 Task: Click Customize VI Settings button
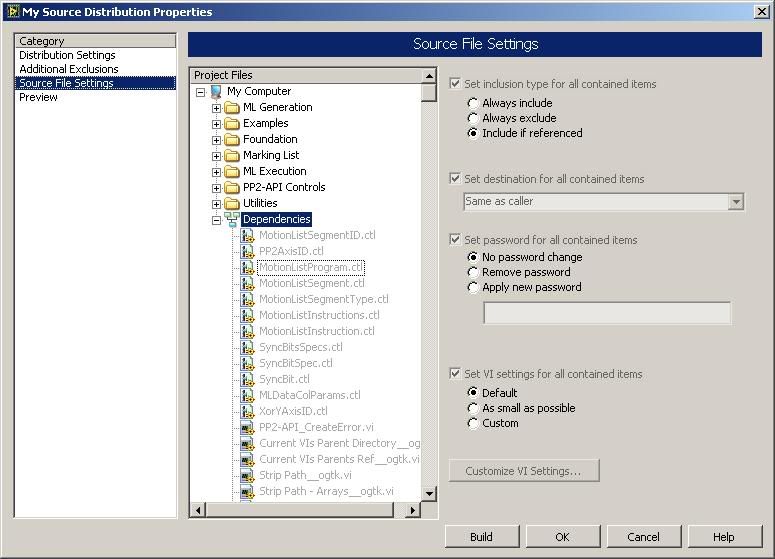point(524,471)
